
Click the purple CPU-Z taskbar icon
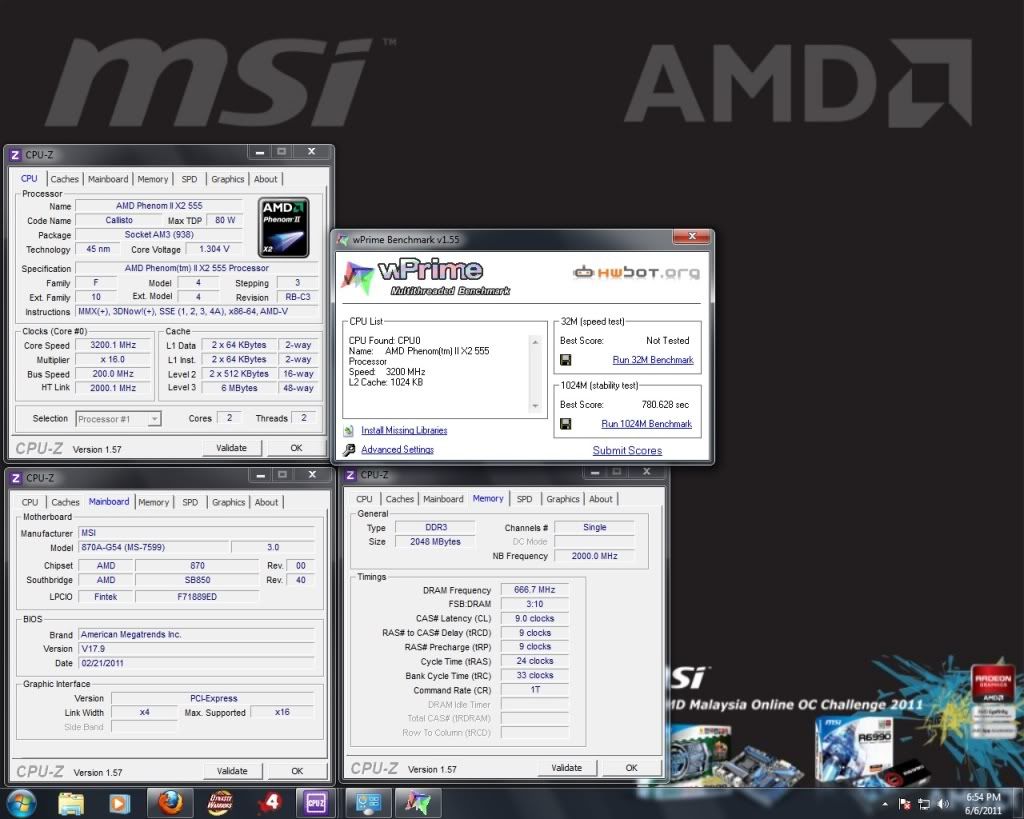(x=316, y=803)
